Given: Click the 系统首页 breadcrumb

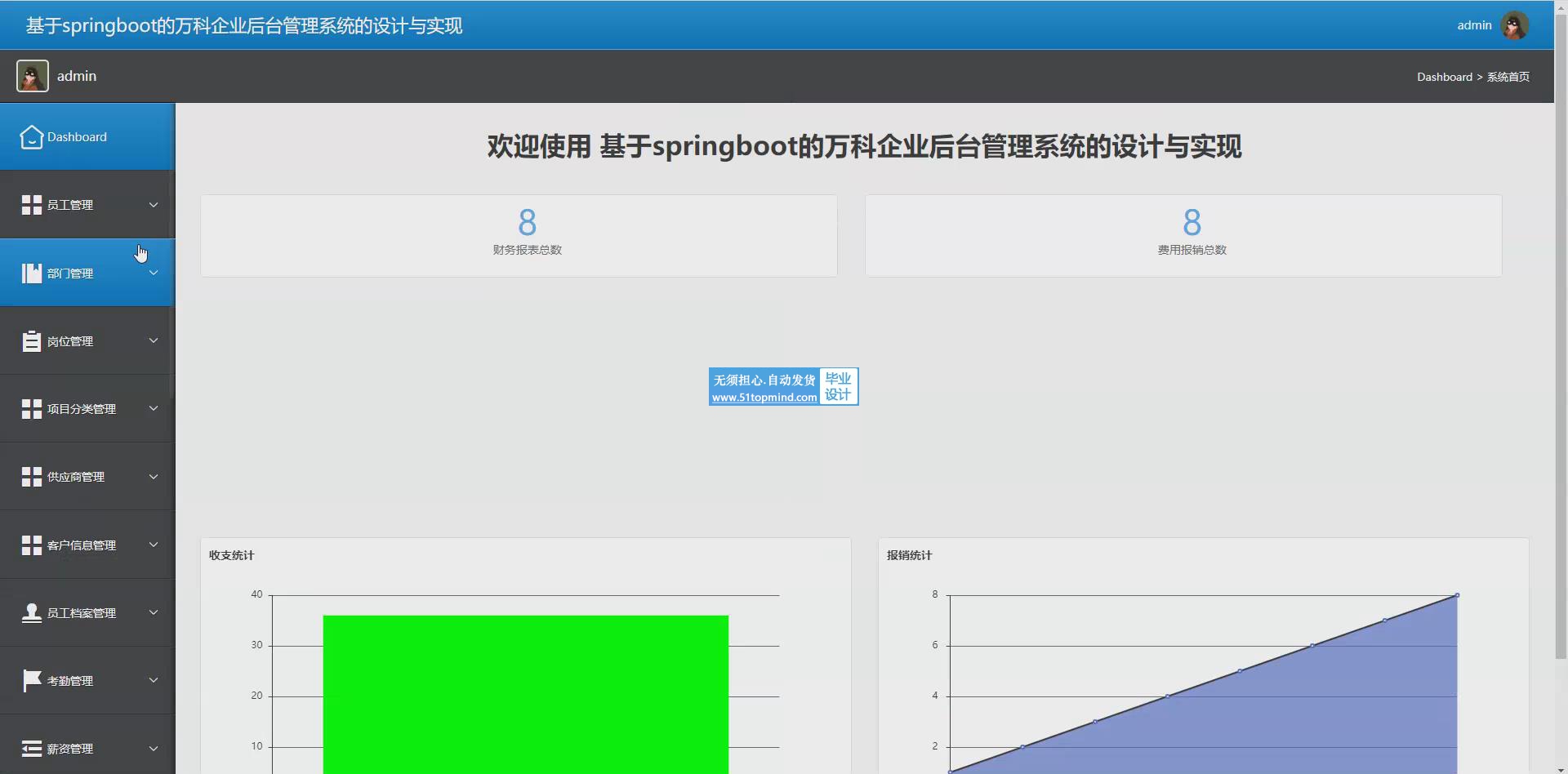Looking at the screenshot, I should 1508,77.
